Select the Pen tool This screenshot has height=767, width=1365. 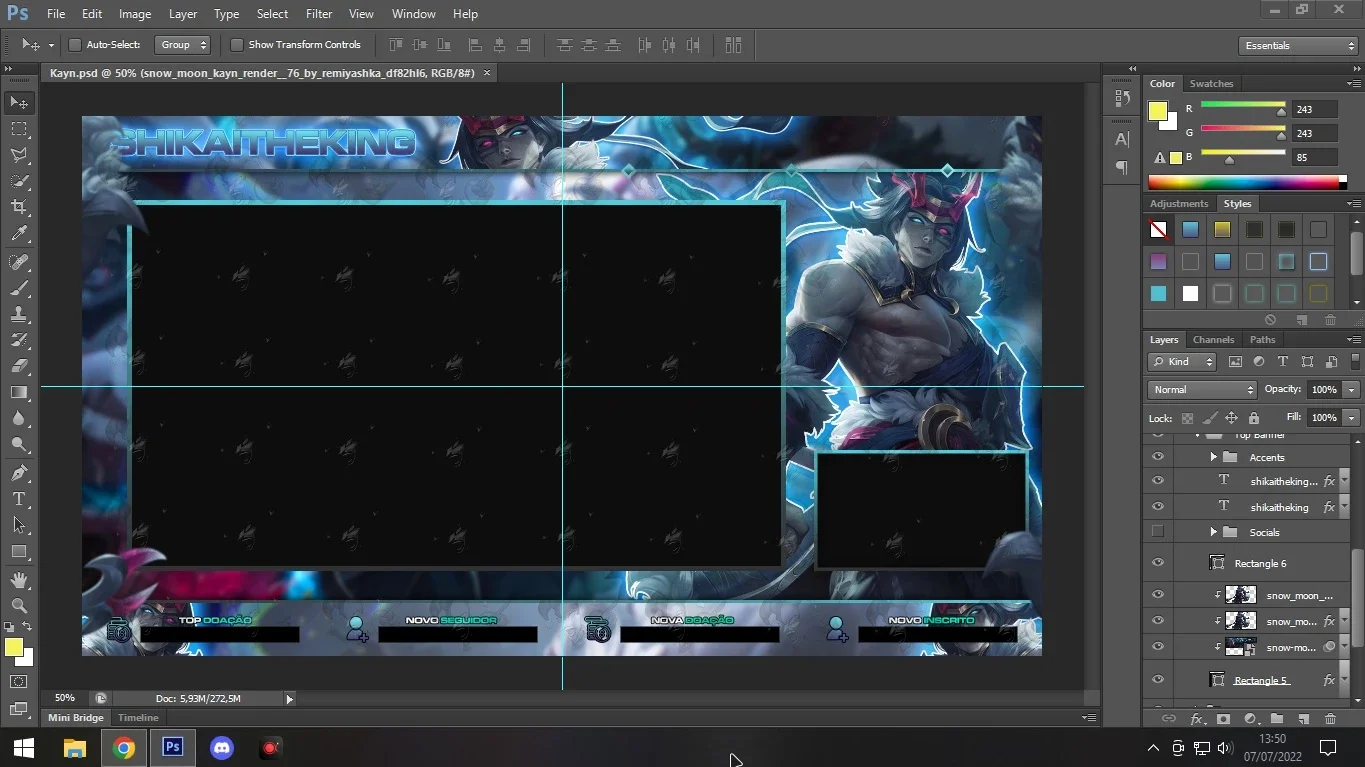tap(19, 472)
